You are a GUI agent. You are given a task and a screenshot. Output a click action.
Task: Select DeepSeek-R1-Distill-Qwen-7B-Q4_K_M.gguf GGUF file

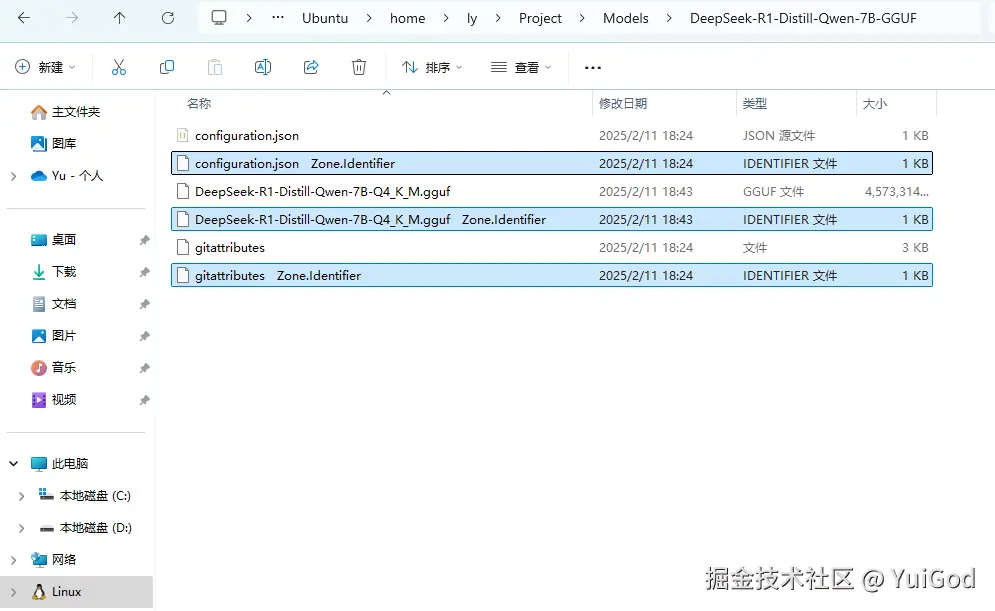(x=552, y=191)
